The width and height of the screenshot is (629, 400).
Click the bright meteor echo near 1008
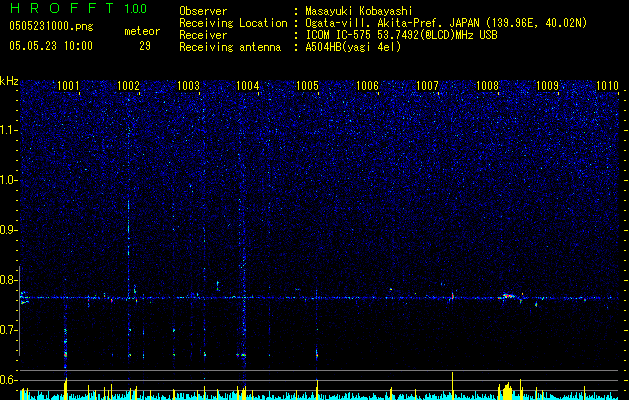point(508,296)
